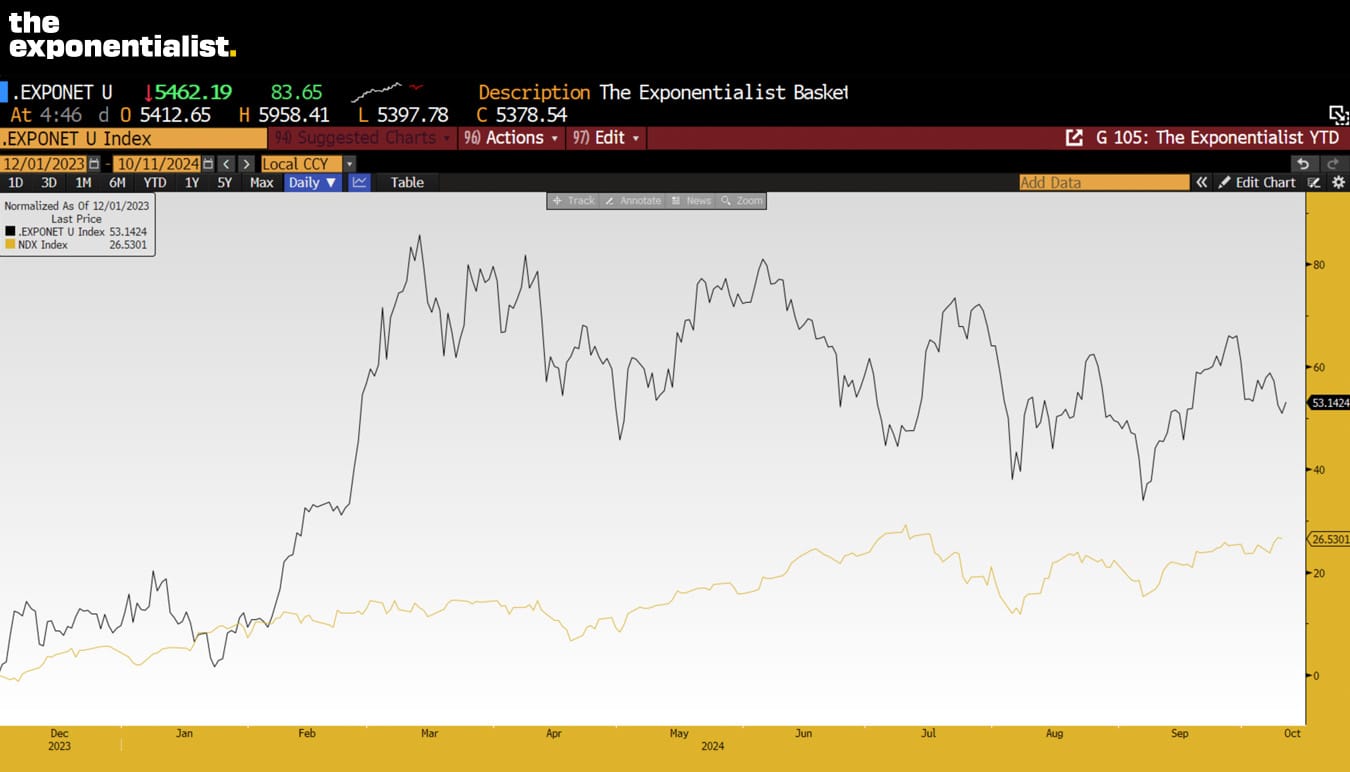Viewport: 1350px width, 772px height.
Task: Click the undo arrow icon
Action: 1302,164
